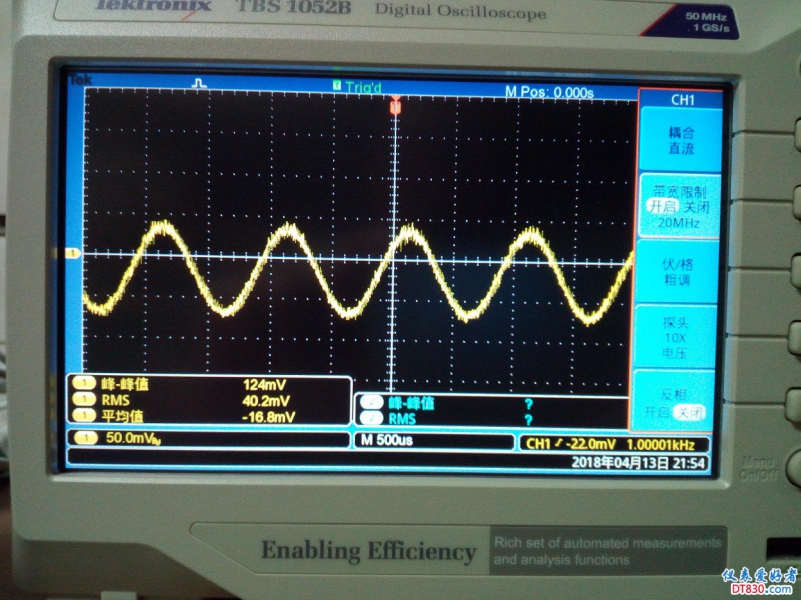Toggle bandwidth limit 开启 option
Screen dimensions: 801x600
coord(662,206)
